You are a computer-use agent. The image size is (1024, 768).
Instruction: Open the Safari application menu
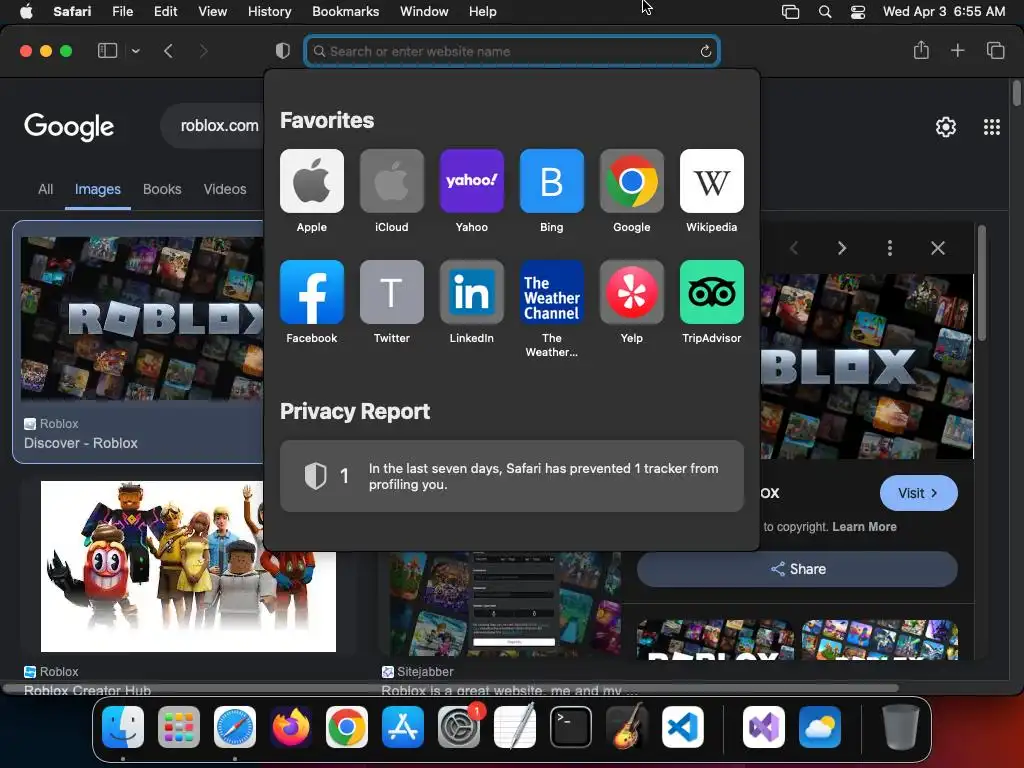pos(72,12)
